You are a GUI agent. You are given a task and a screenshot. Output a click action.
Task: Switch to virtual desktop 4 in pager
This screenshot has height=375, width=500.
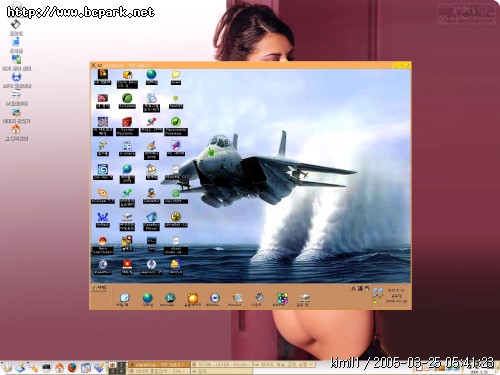[x=122, y=371]
